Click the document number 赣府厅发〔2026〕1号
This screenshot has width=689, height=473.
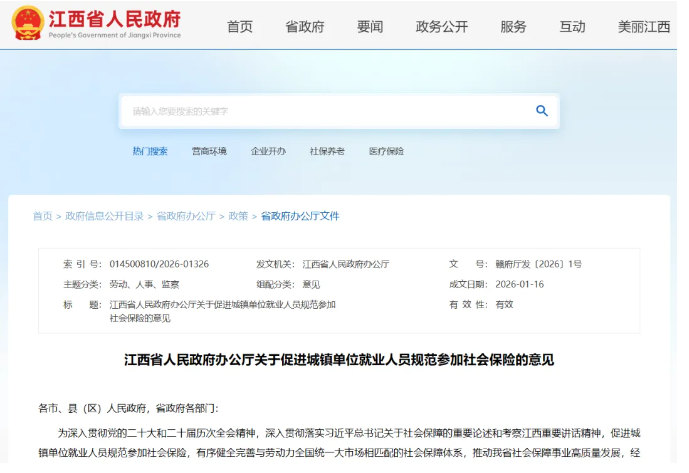point(538,264)
